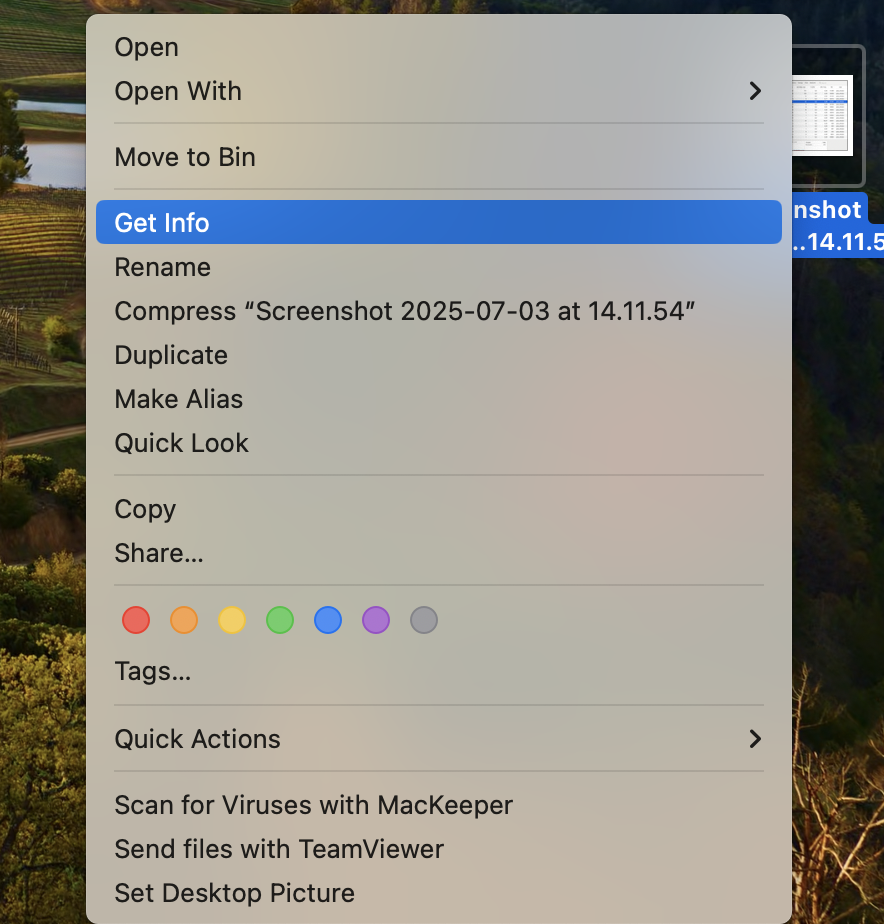Screen dimensions: 884x924
Task: Copy the screenshot file
Action: click(x=144, y=509)
